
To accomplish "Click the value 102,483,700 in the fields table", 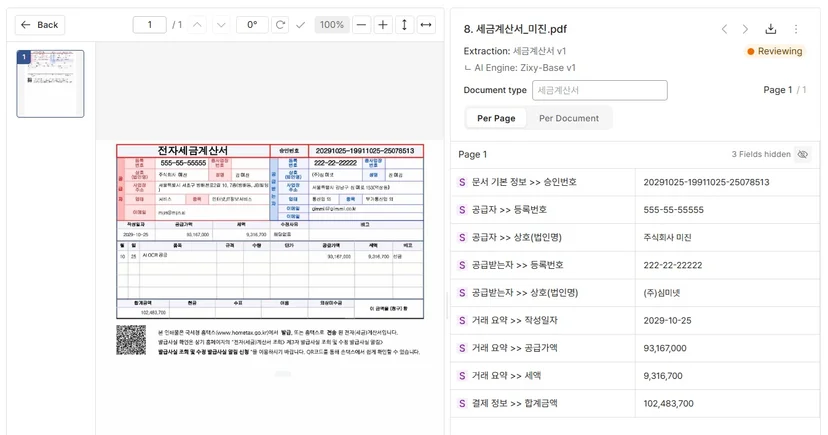I will pyautogui.click(x=668, y=403).
